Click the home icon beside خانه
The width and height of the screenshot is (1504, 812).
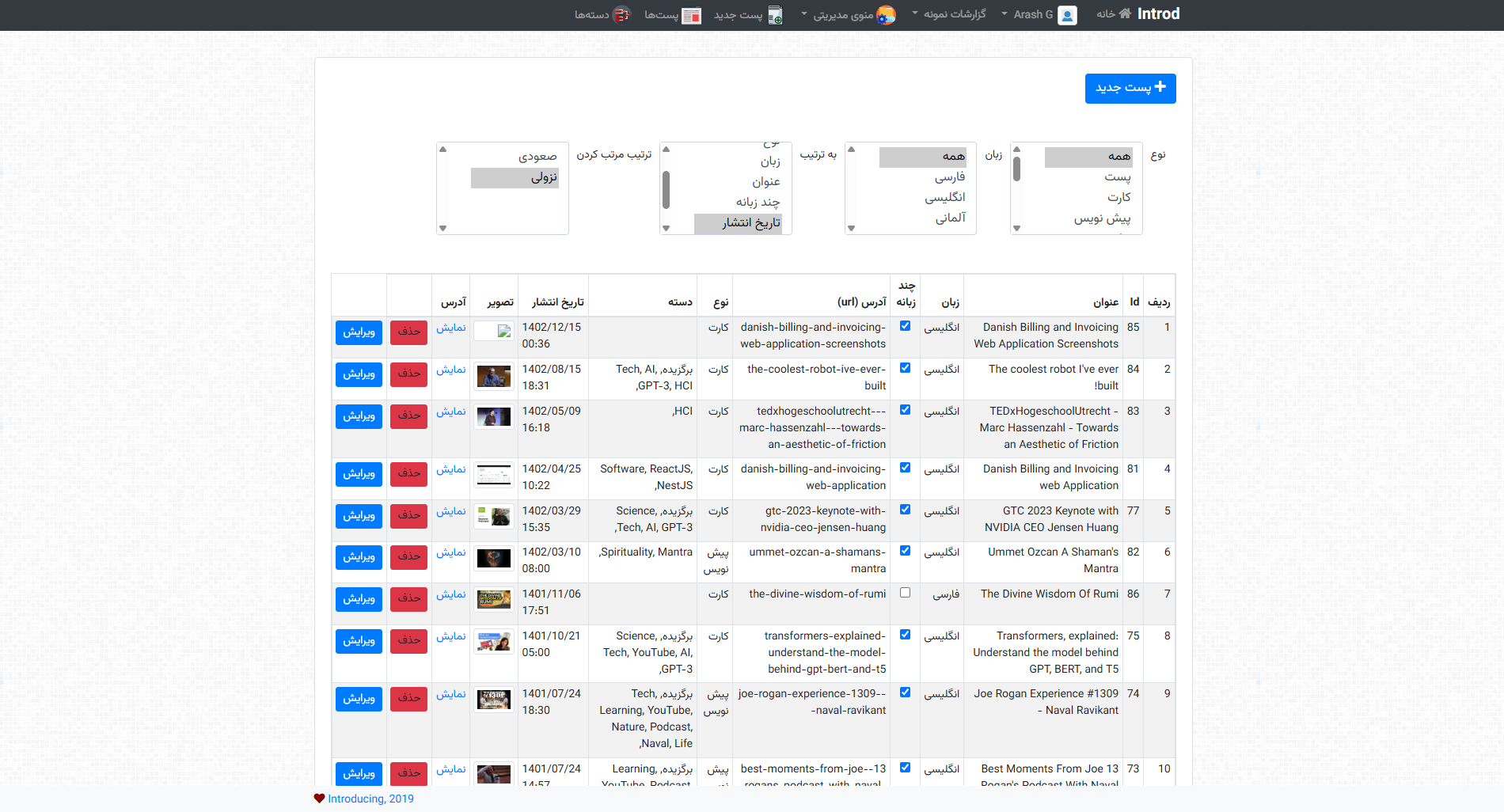tap(1125, 13)
